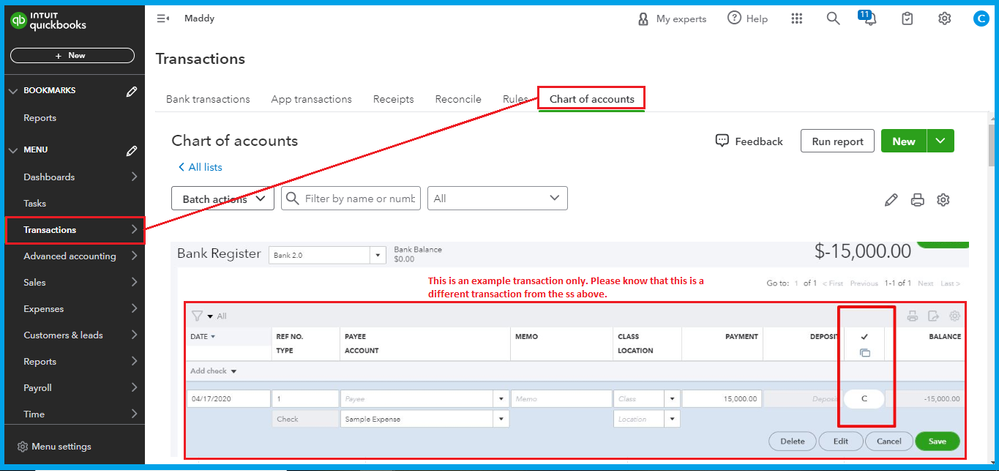Collapse the BOOKMARKS section
Screen dimensions: 999x471
(x=13, y=91)
